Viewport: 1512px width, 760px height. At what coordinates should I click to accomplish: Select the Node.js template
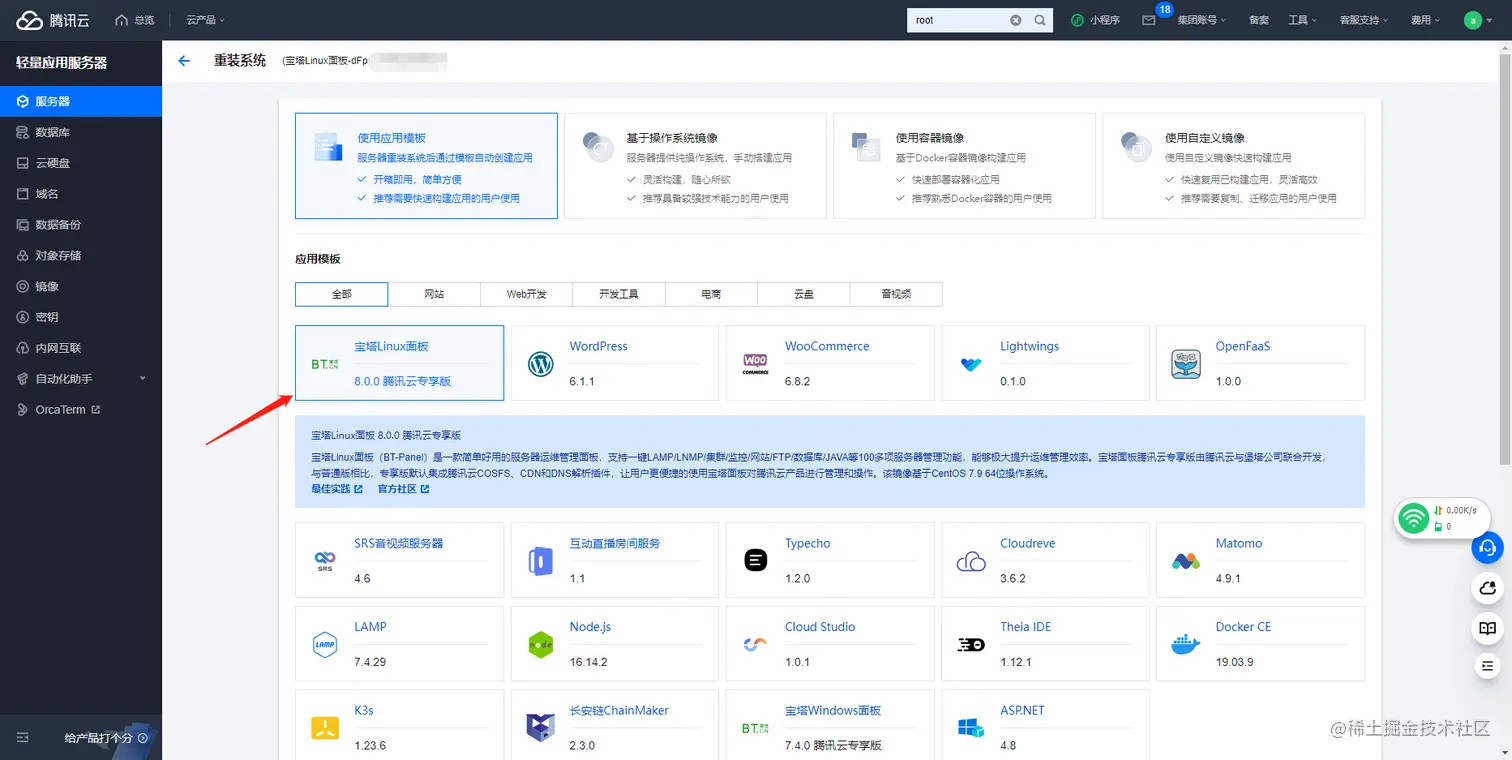coord(615,644)
